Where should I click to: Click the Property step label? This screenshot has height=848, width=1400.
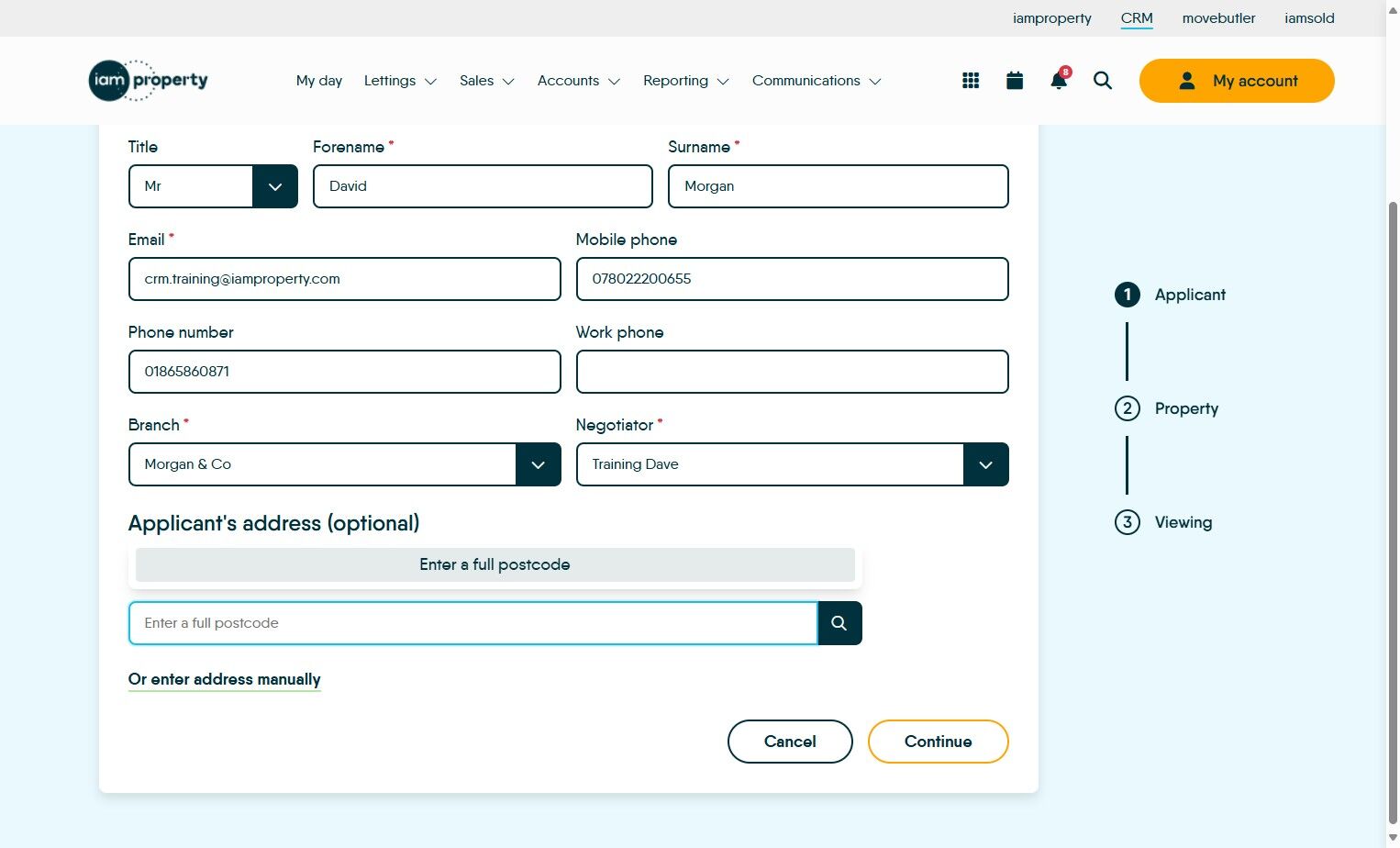coord(1186,408)
